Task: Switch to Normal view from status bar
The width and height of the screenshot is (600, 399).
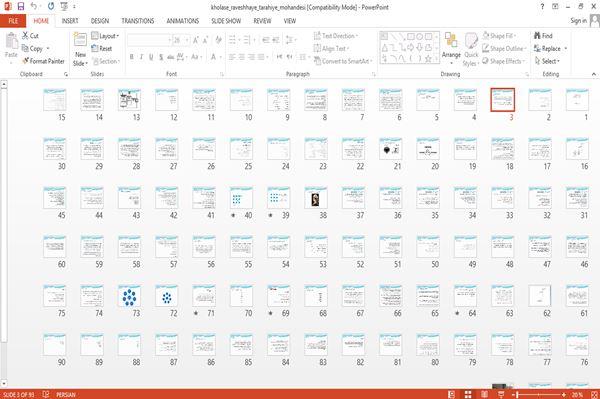Action: pos(451,394)
